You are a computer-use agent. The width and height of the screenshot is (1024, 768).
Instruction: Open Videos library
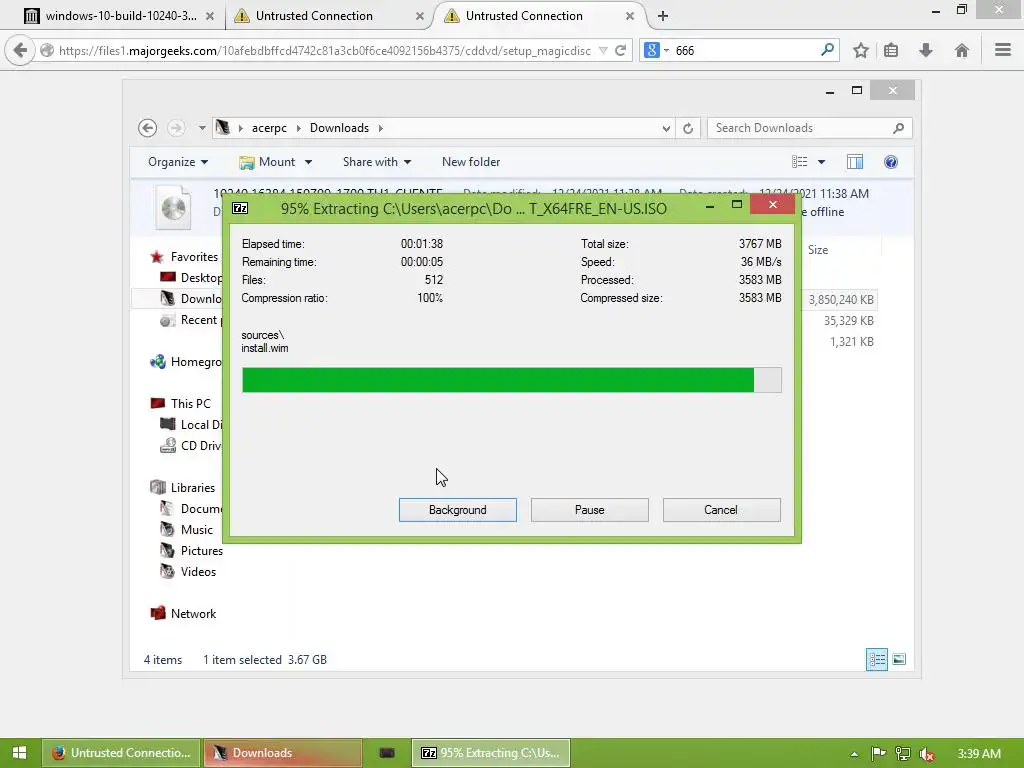coord(189,571)
